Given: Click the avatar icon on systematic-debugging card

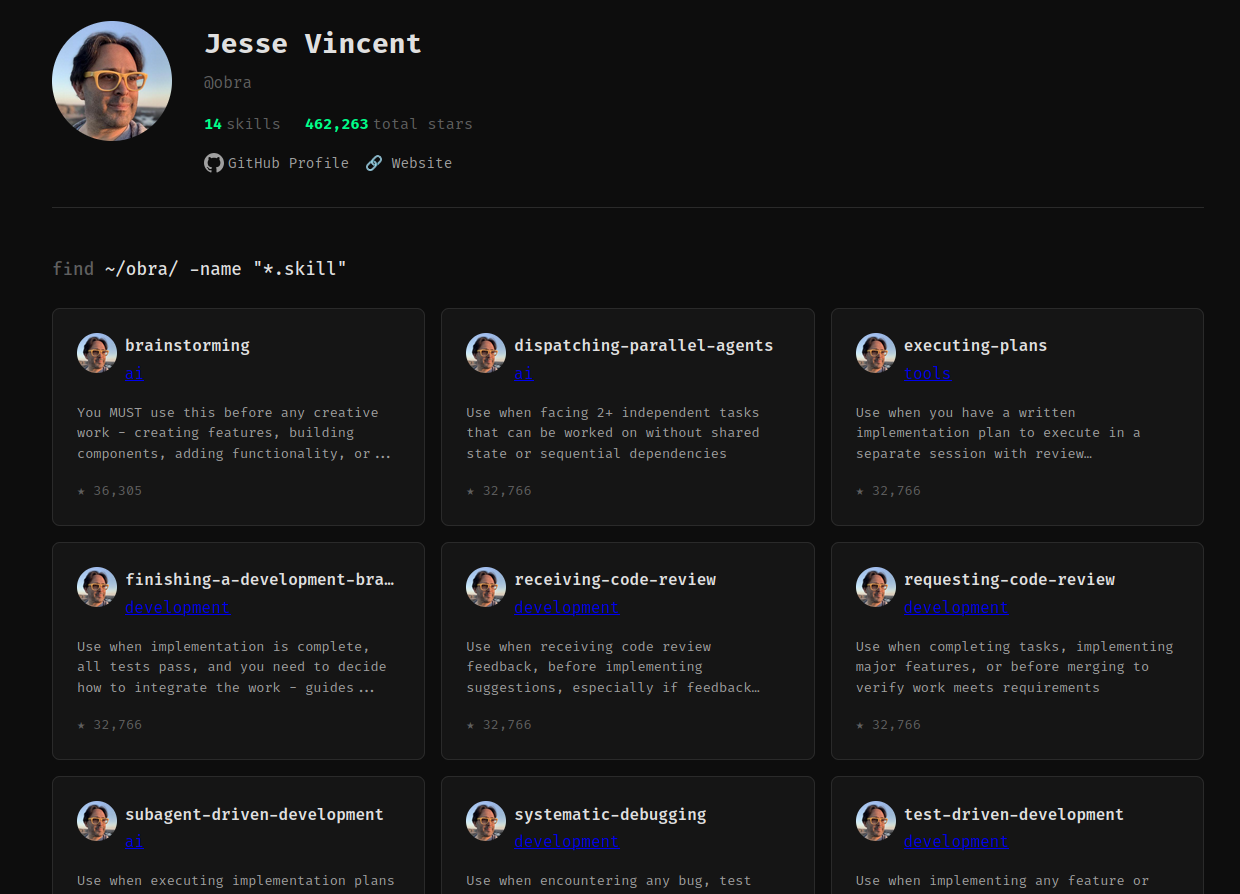Looking at the screenshot, I should tap(485, 820).
